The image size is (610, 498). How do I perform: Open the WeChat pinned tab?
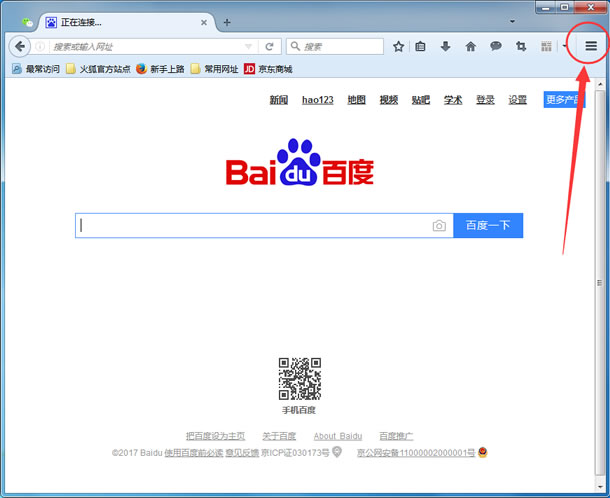click(27, 22)
